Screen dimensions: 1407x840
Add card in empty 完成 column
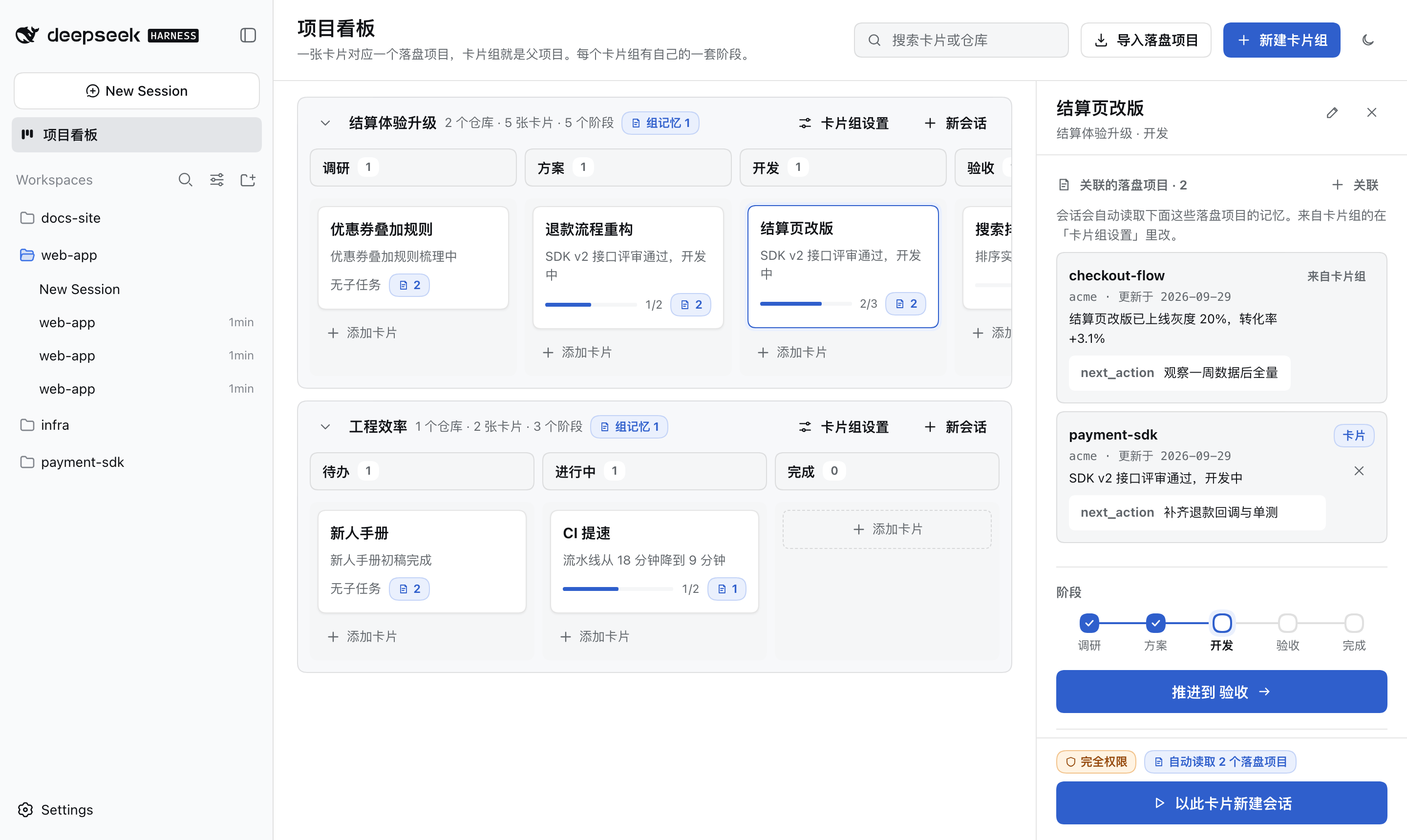click(887, 529)
